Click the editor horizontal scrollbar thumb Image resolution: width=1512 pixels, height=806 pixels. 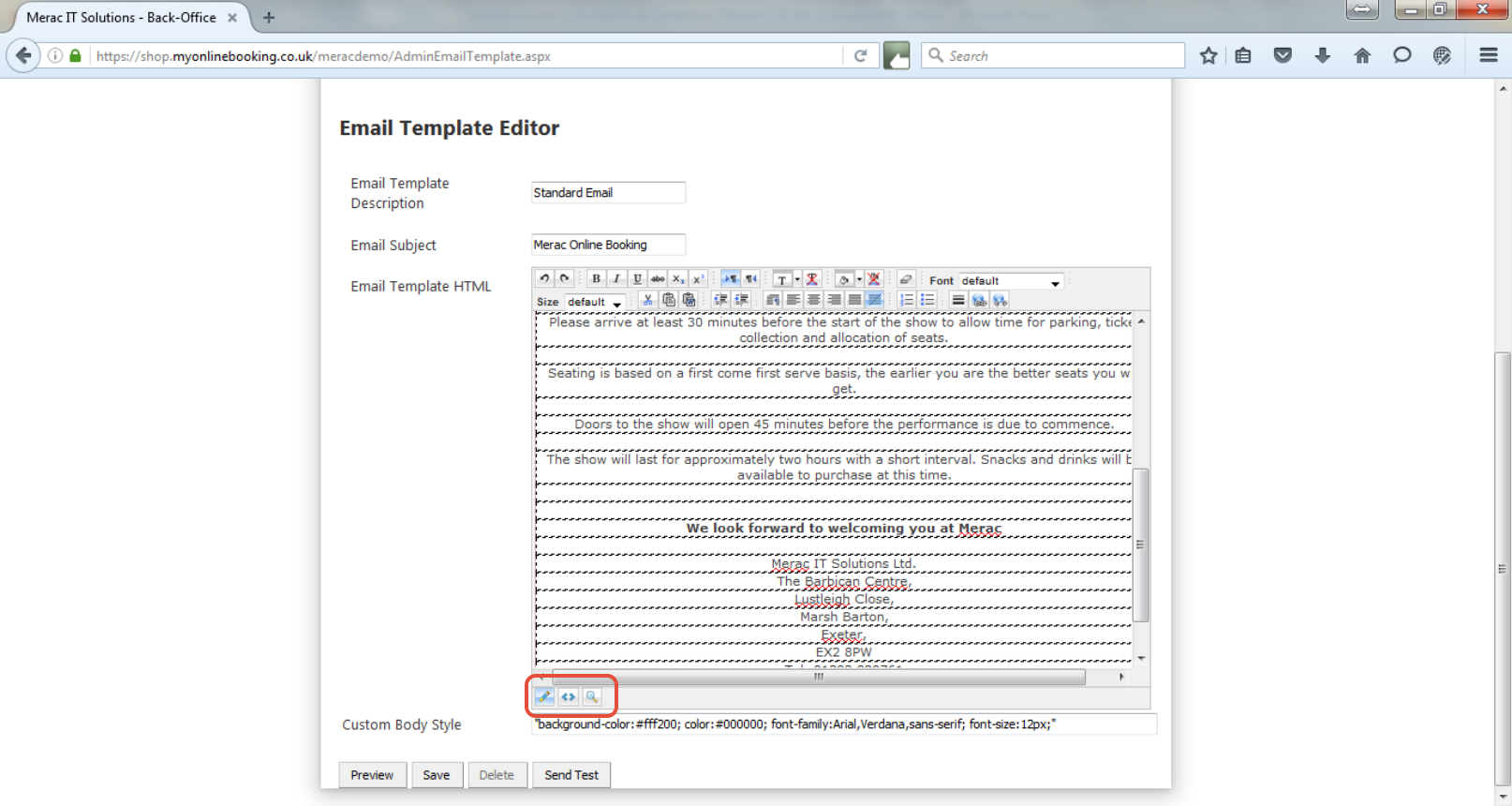tap(819, 677)
